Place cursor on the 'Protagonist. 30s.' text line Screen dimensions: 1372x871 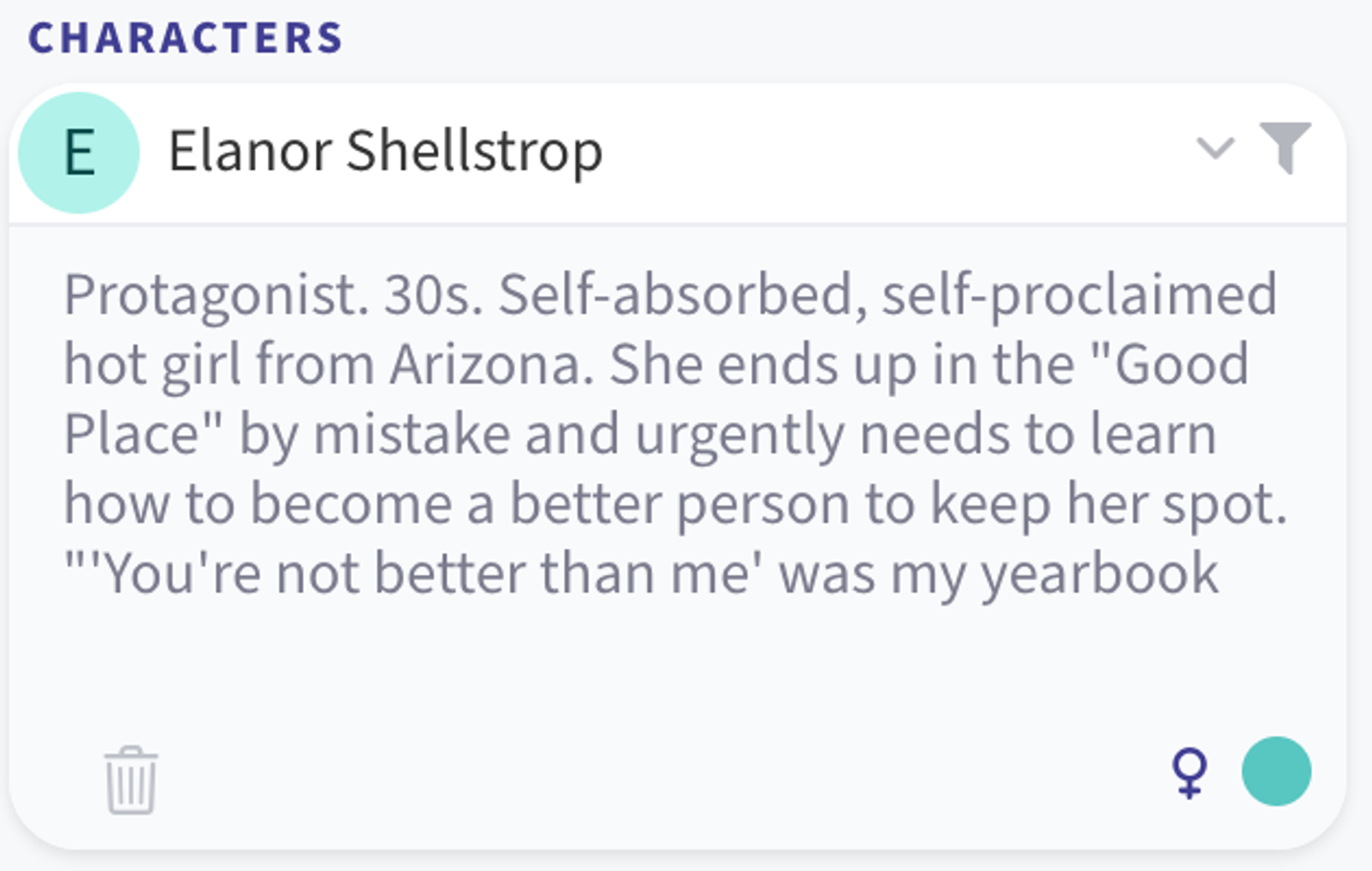671,295
